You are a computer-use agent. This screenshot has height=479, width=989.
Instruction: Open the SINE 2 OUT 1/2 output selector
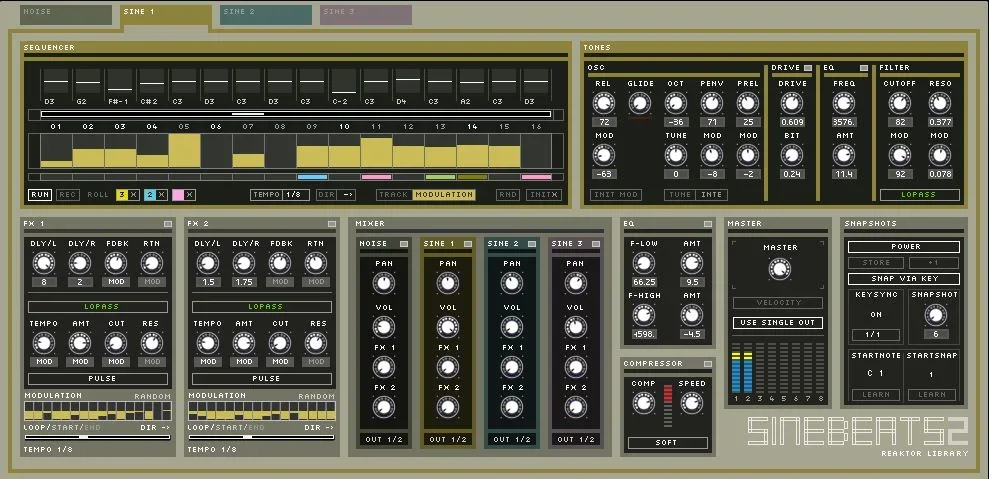coord(512,439)
